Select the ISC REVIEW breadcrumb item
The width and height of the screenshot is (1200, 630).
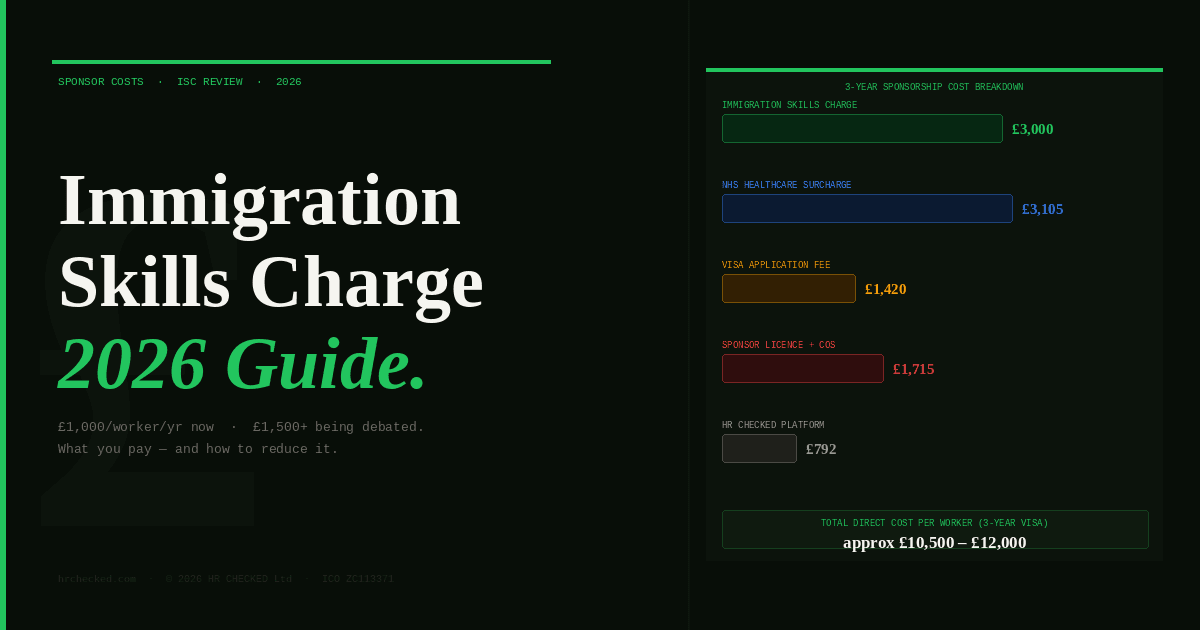(210, 82)
